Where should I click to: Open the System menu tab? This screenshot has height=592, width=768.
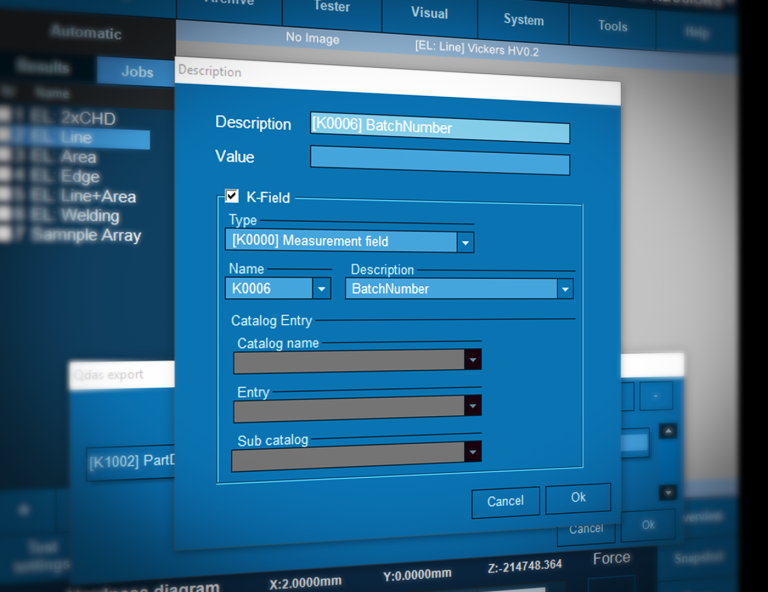[x=523, y=20]
